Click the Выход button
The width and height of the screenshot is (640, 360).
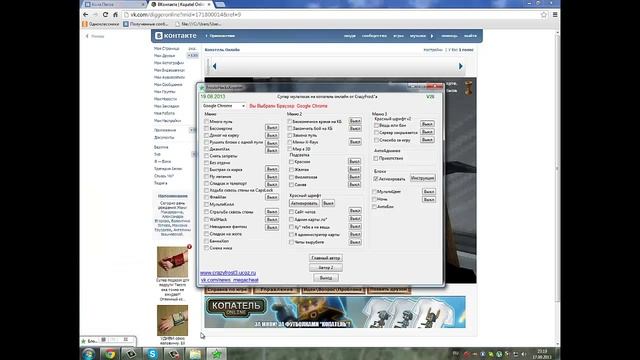coord(326,278)
